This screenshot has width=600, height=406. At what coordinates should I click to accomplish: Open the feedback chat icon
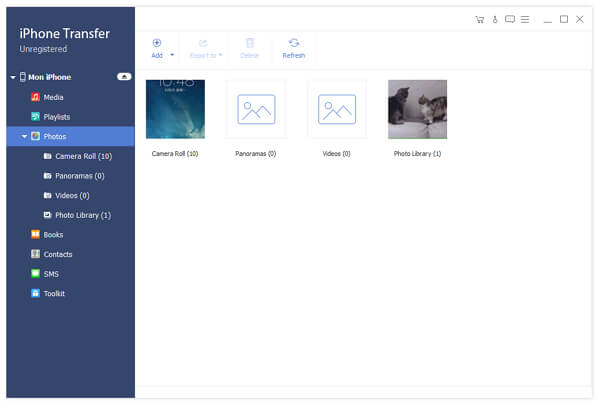pyautogui.click(x=510, y=19)
